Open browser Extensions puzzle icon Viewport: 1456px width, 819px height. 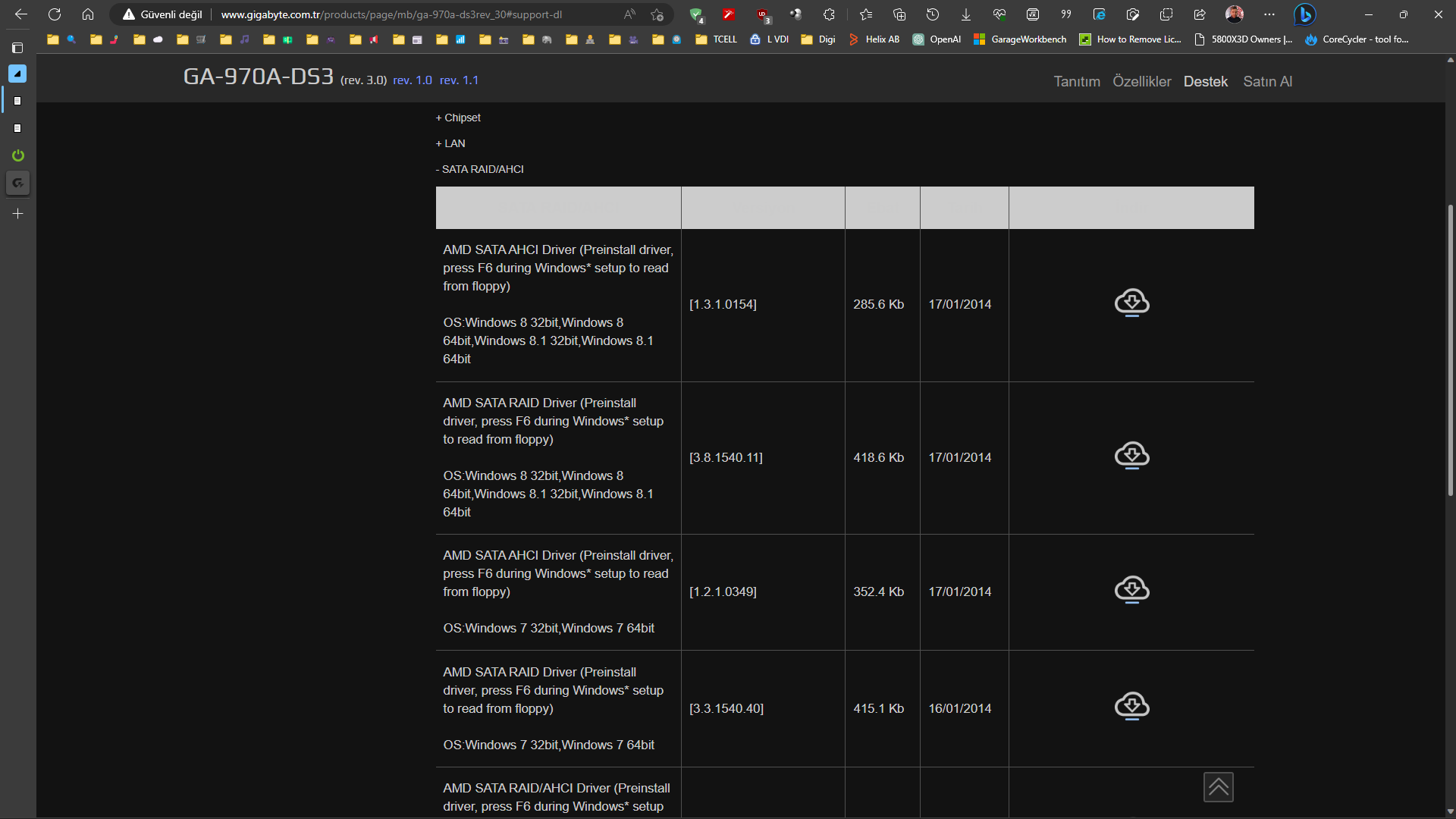point(829,14)
